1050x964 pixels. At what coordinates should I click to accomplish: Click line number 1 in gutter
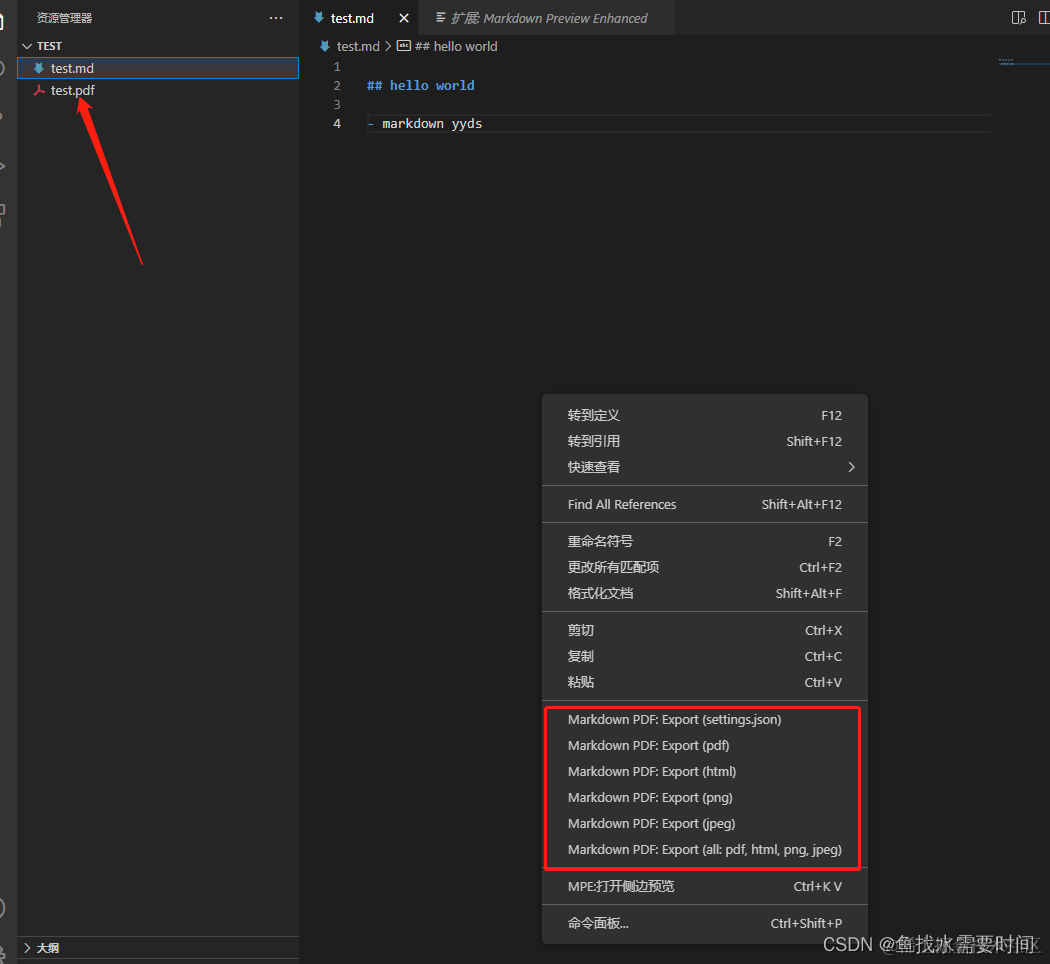(337, 67)
